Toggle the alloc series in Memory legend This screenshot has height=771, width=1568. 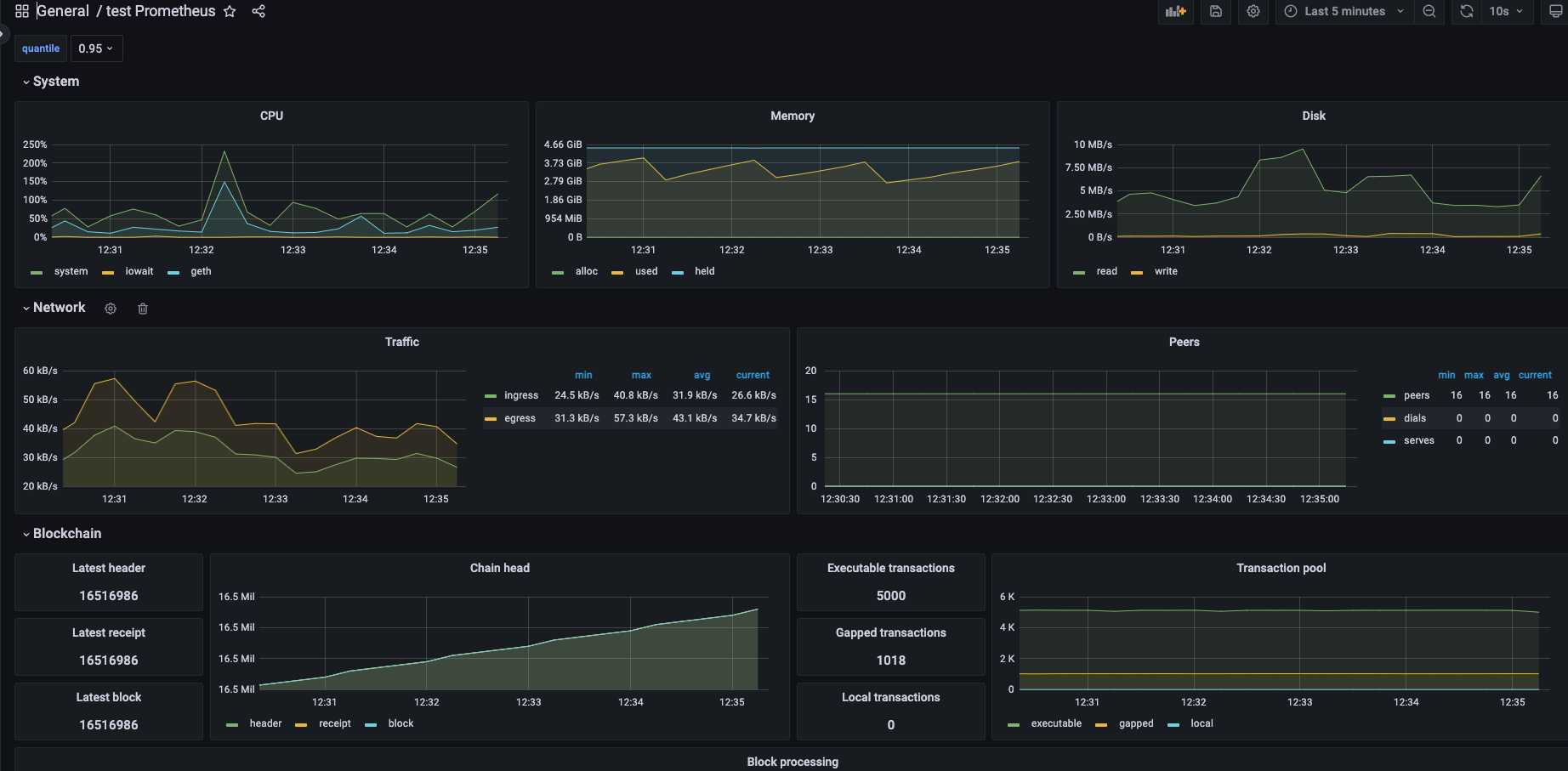(x=587, y=271)
